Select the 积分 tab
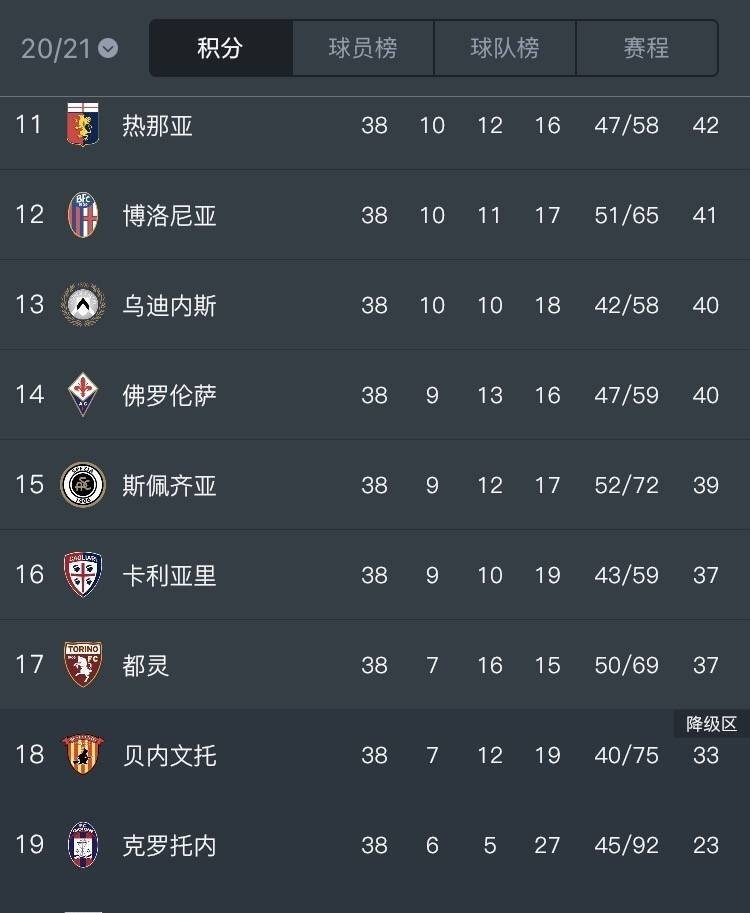The width and height of the screenshot is (750, 913). (x=221, y=48)
